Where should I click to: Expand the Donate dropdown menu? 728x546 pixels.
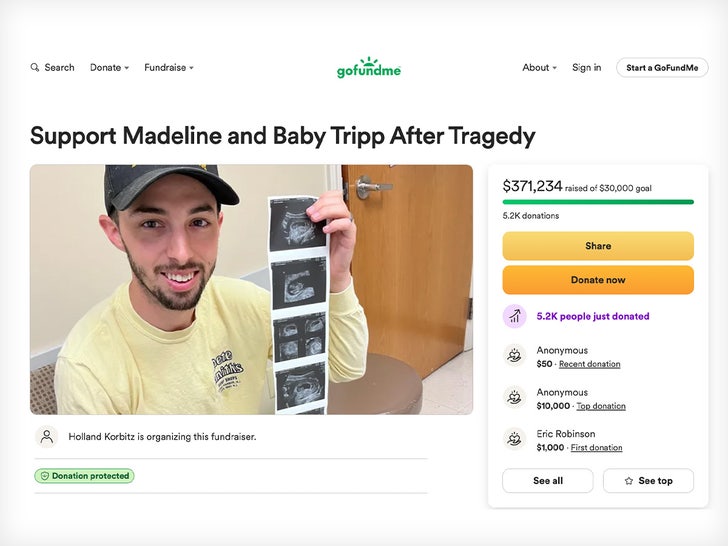109,68
